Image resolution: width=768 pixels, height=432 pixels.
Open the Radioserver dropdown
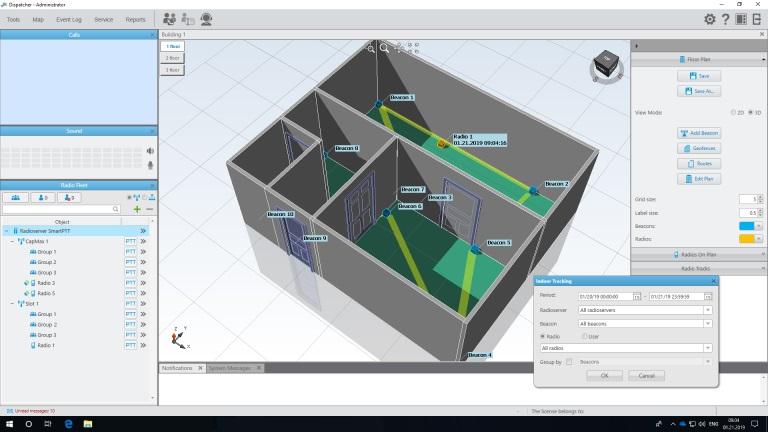tap(707, 310)
